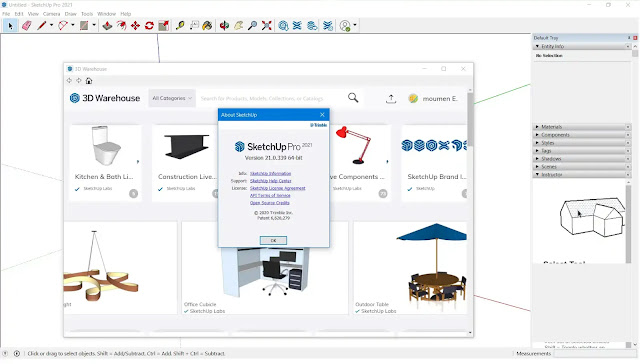
Task: Open the Tools menu
Action: click(87, 14)
